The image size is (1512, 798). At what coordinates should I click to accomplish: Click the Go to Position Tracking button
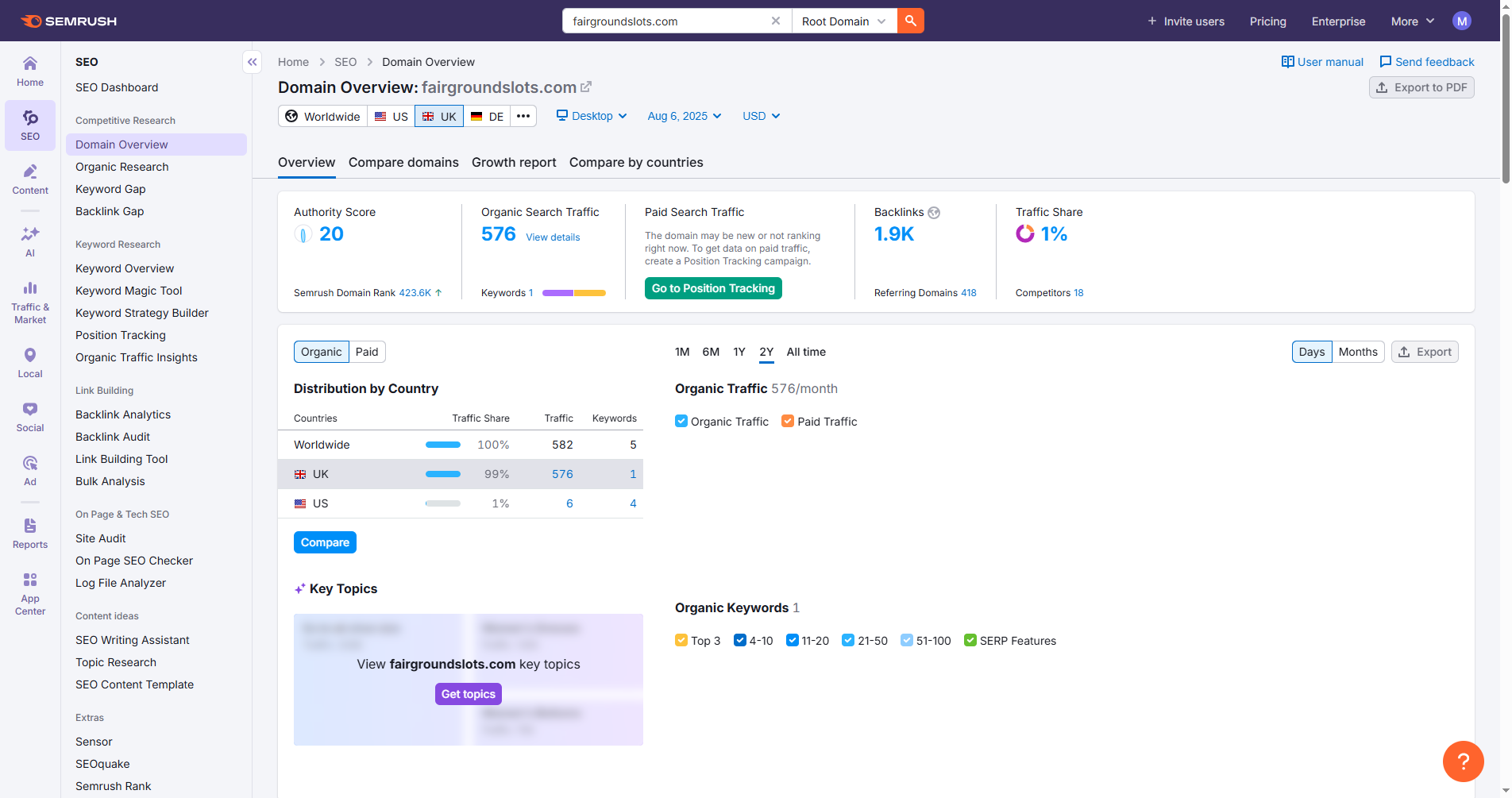(713, 288)
